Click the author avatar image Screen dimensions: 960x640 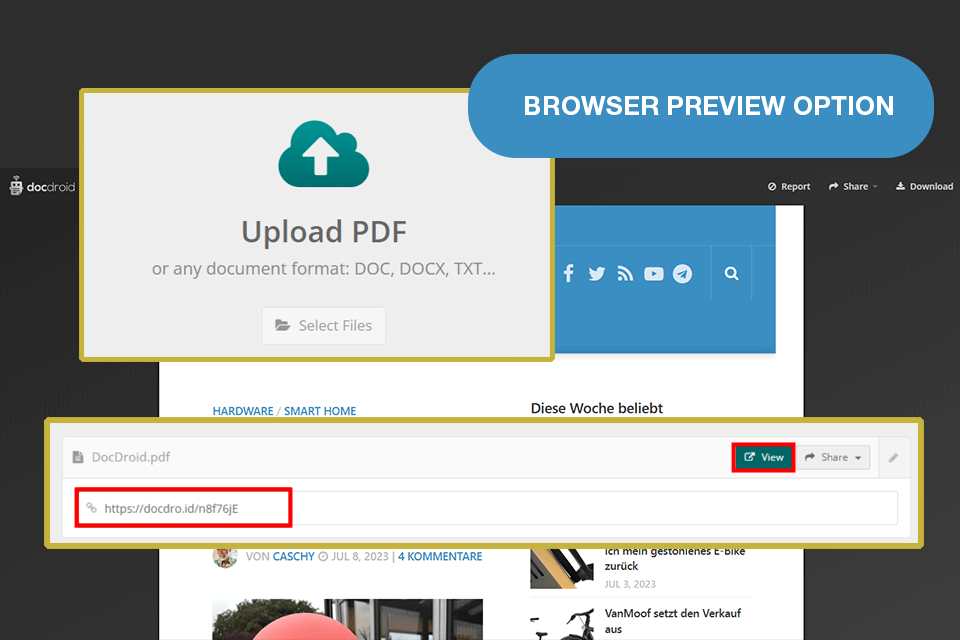point(225,557)
